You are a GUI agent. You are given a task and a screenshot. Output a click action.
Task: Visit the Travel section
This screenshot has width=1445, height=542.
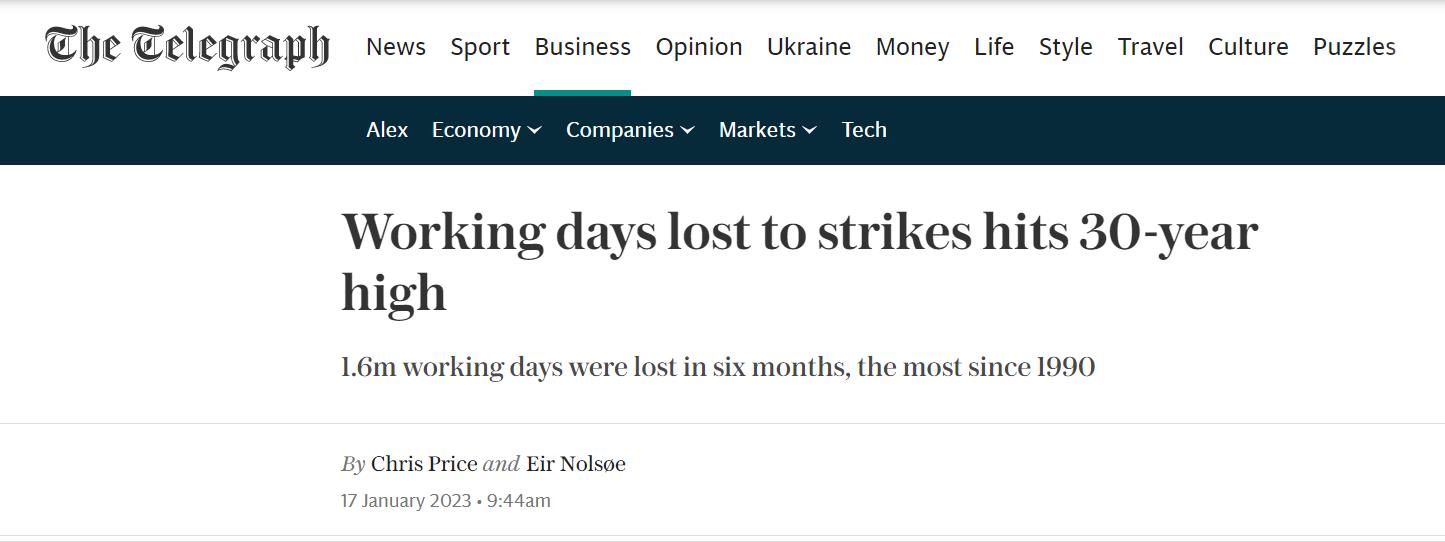(1151, 47)
